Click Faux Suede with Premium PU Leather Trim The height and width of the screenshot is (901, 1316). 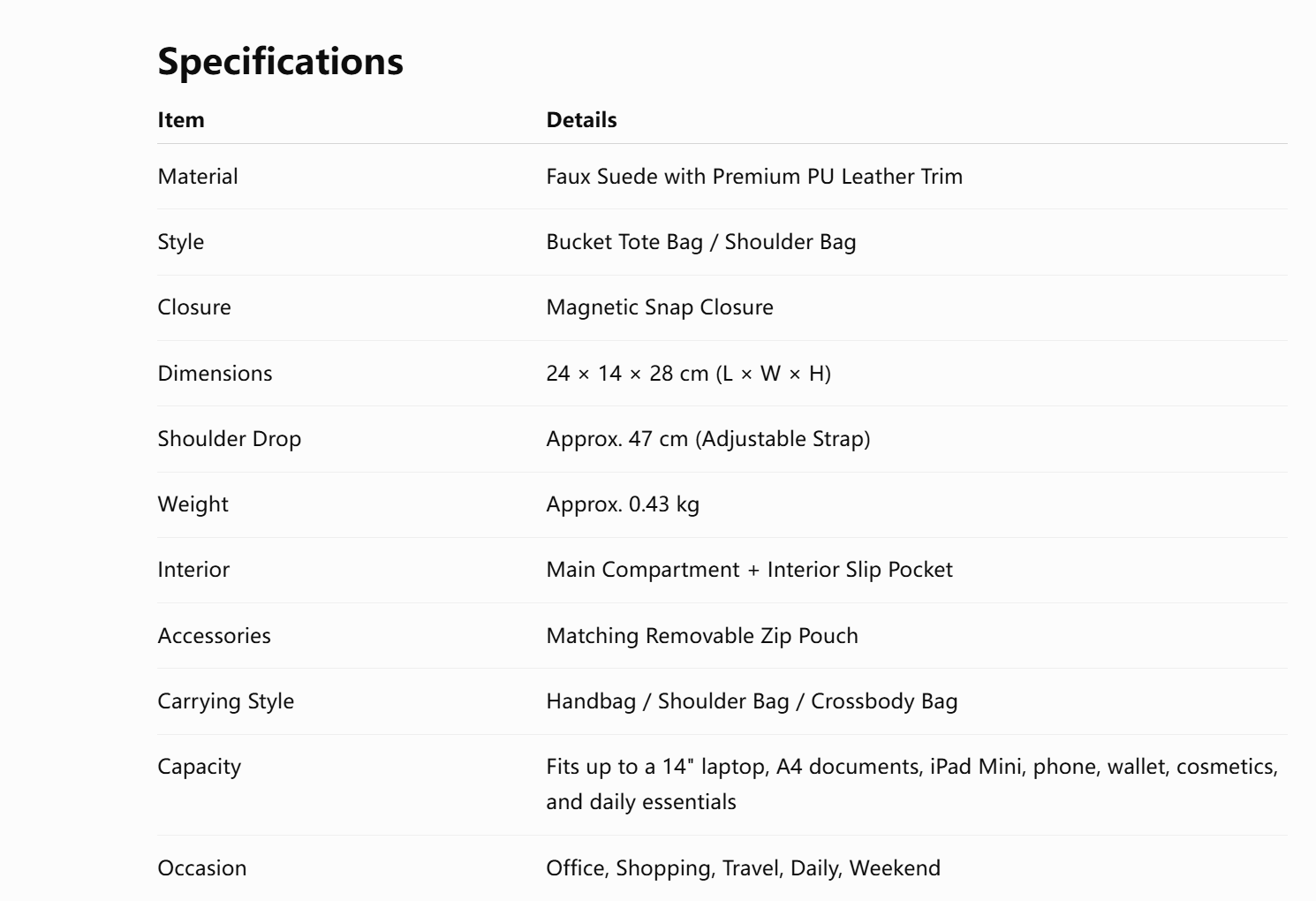tap(754, 177)
